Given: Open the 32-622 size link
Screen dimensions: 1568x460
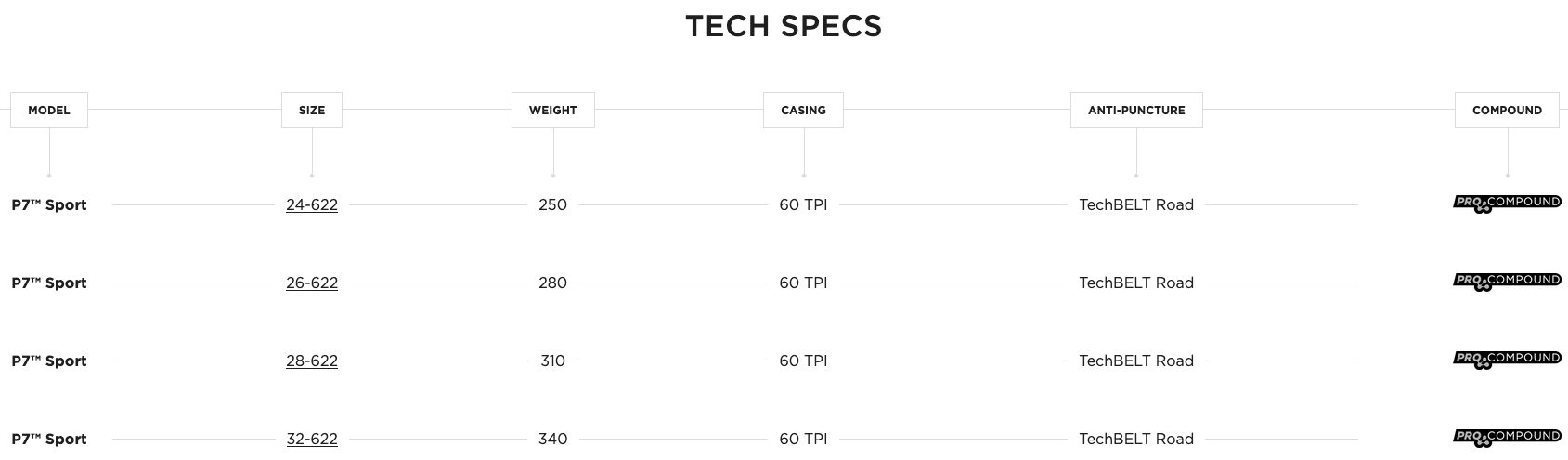Looking at the screenshot, I should pos(312,439).
